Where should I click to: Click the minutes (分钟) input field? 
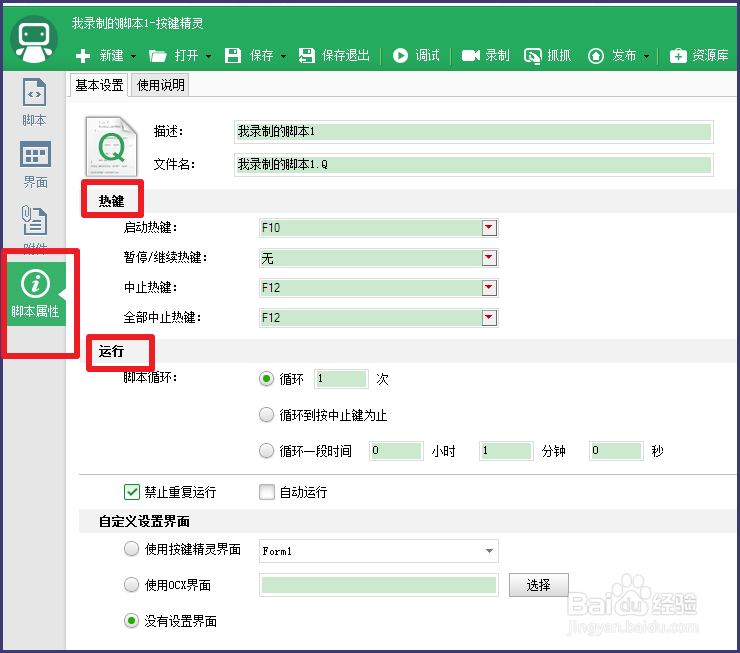(x=506, y=451)
